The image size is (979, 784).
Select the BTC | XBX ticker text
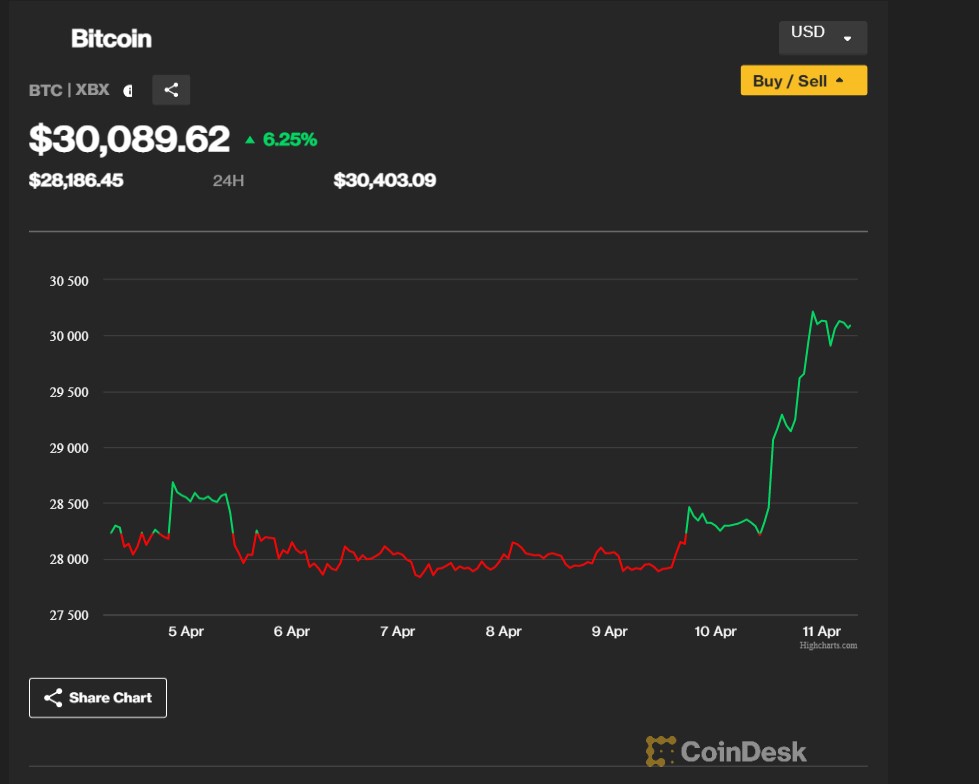[69, 90]
